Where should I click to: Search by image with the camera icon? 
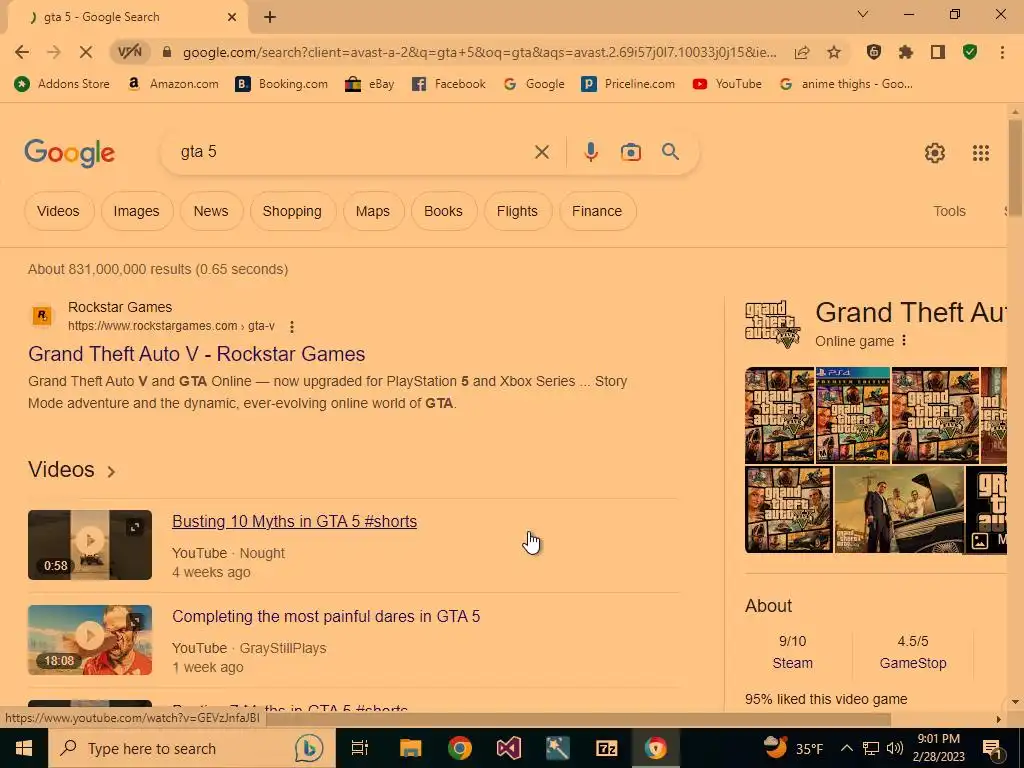pyautogui.click(x=630, y=152)
